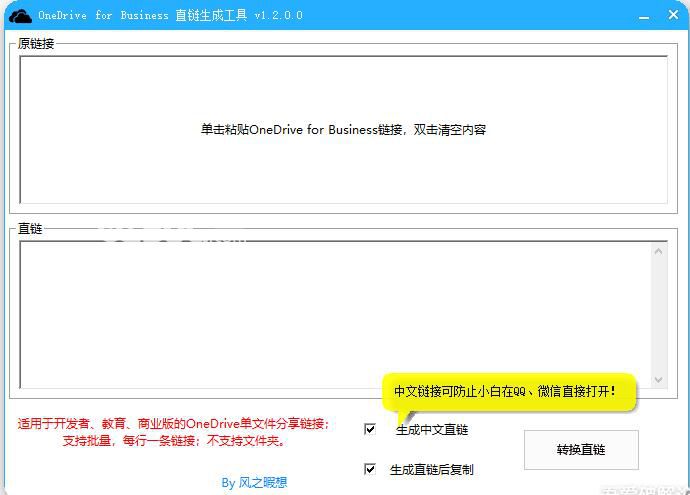Click the scroll down arrow in output box

point(659,380)
